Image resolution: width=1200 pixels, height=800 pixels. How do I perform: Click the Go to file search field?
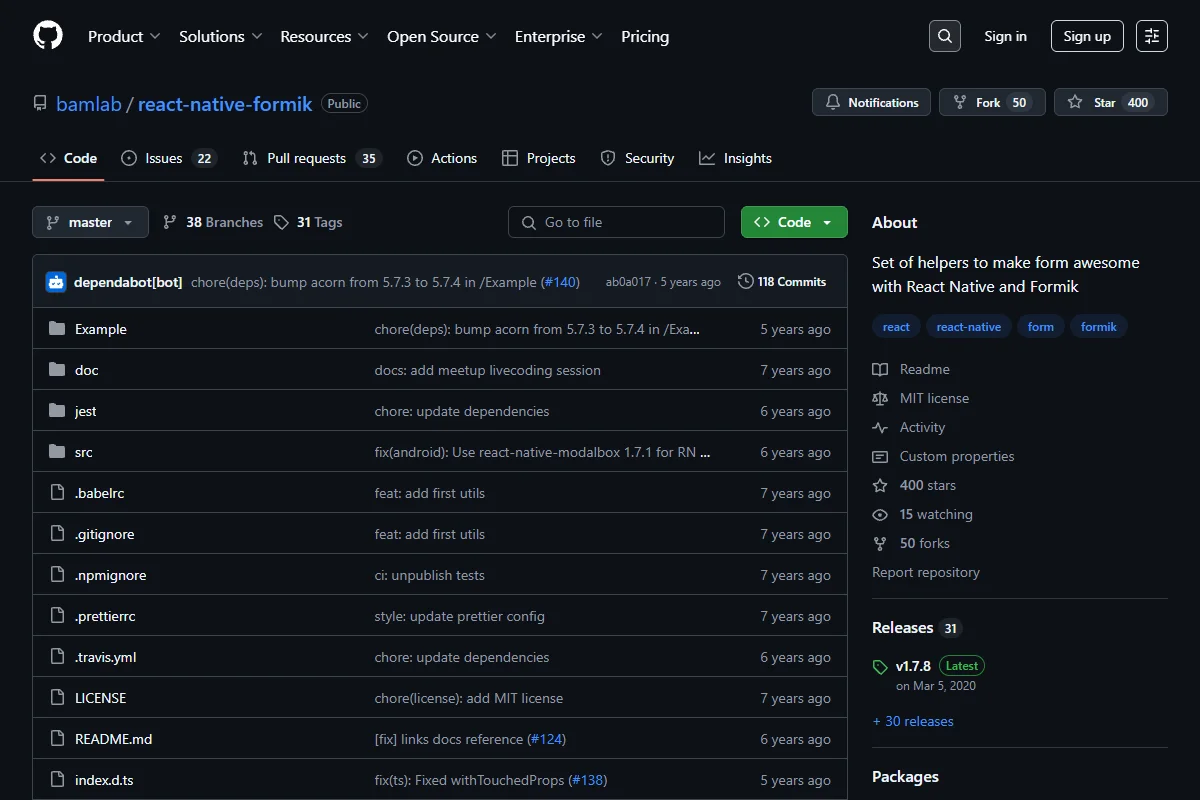point(616,222)
